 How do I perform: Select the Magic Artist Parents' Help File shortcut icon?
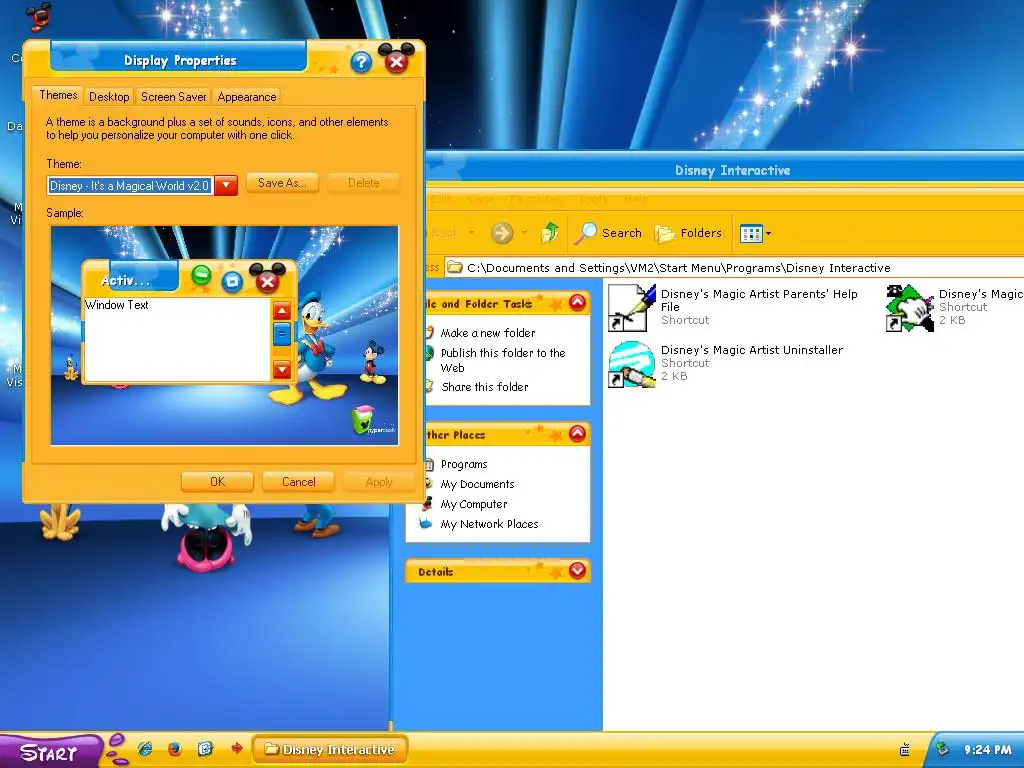tap(632, 307)
